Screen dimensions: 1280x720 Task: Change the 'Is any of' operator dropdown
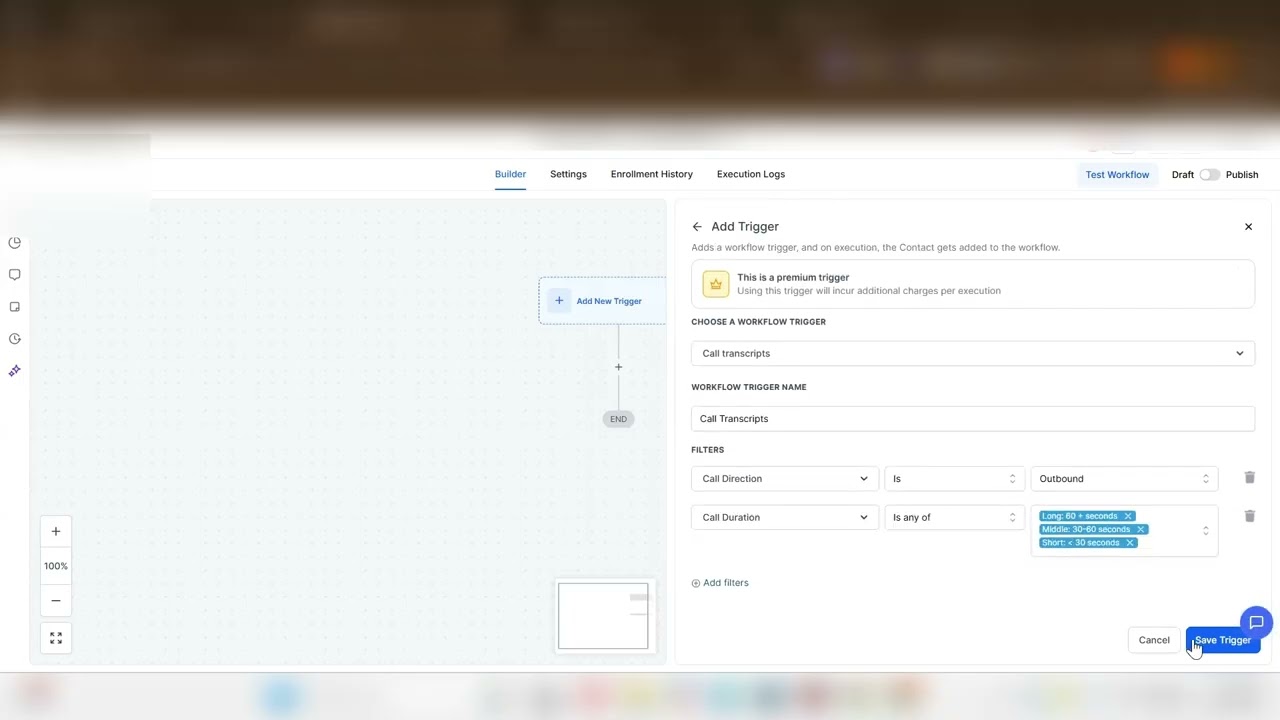(954, 517)
